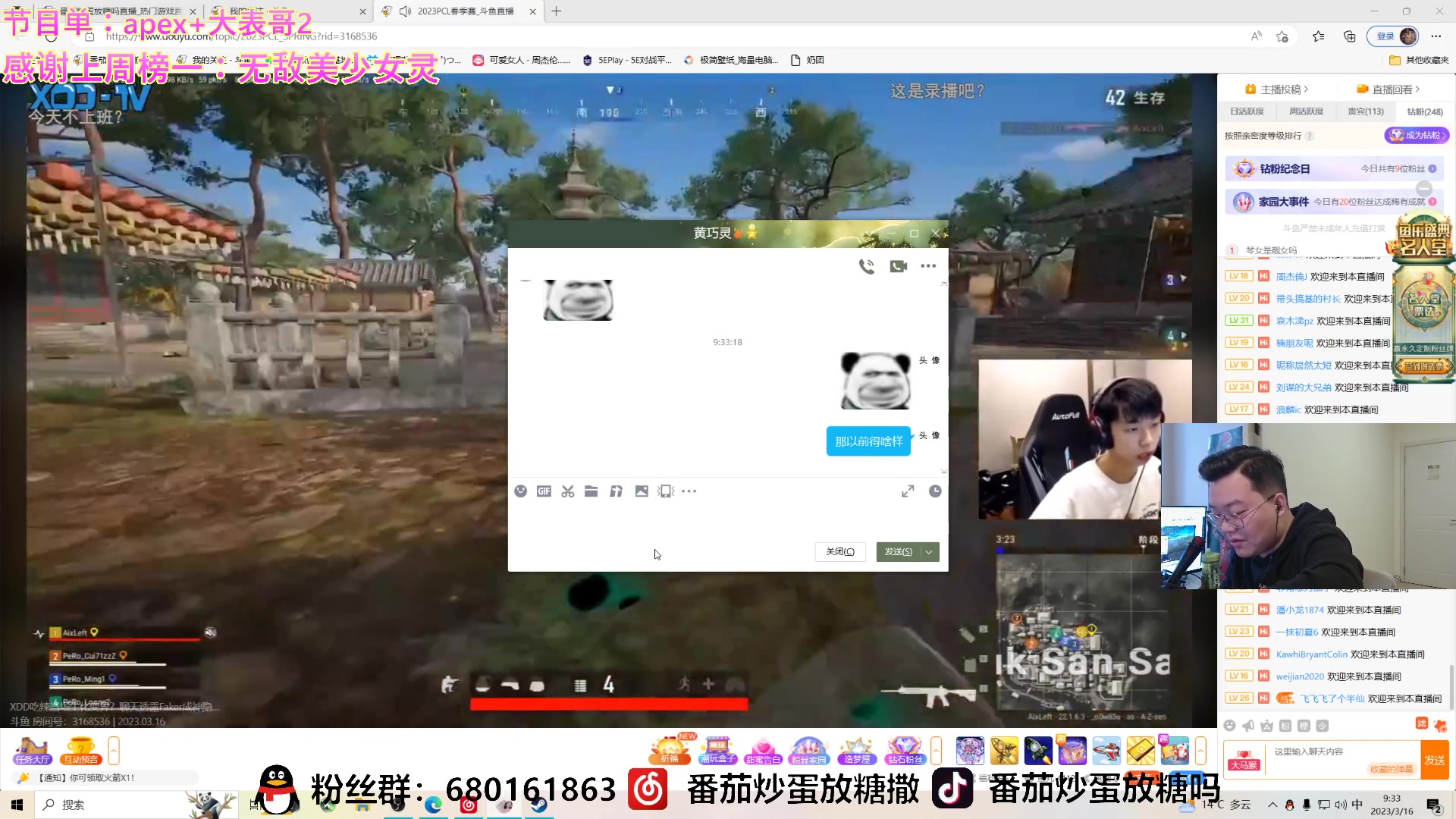Click the 关闭(C) button in the chat window
This screenshot has height=819, width=1456.
point(840,552)
